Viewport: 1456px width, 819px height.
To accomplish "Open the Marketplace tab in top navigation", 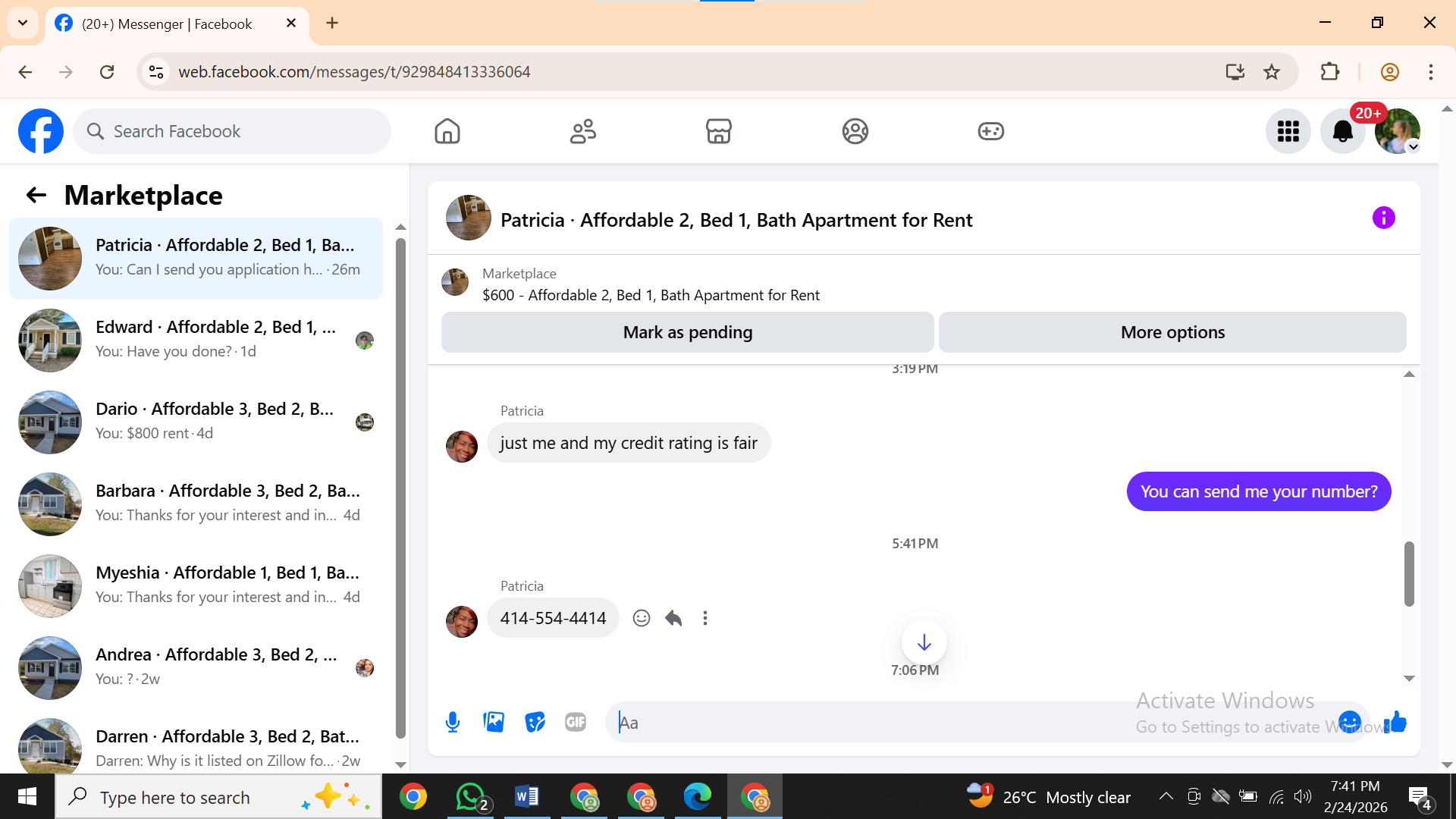I will pyautogui.click(x=718, y=131).
